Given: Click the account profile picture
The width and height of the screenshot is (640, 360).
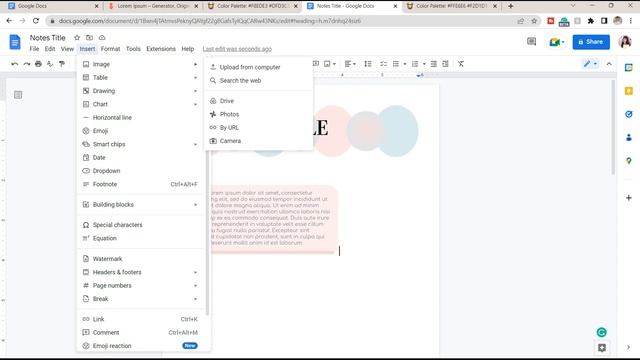Looking at the screenshot, I should point(625,42).
